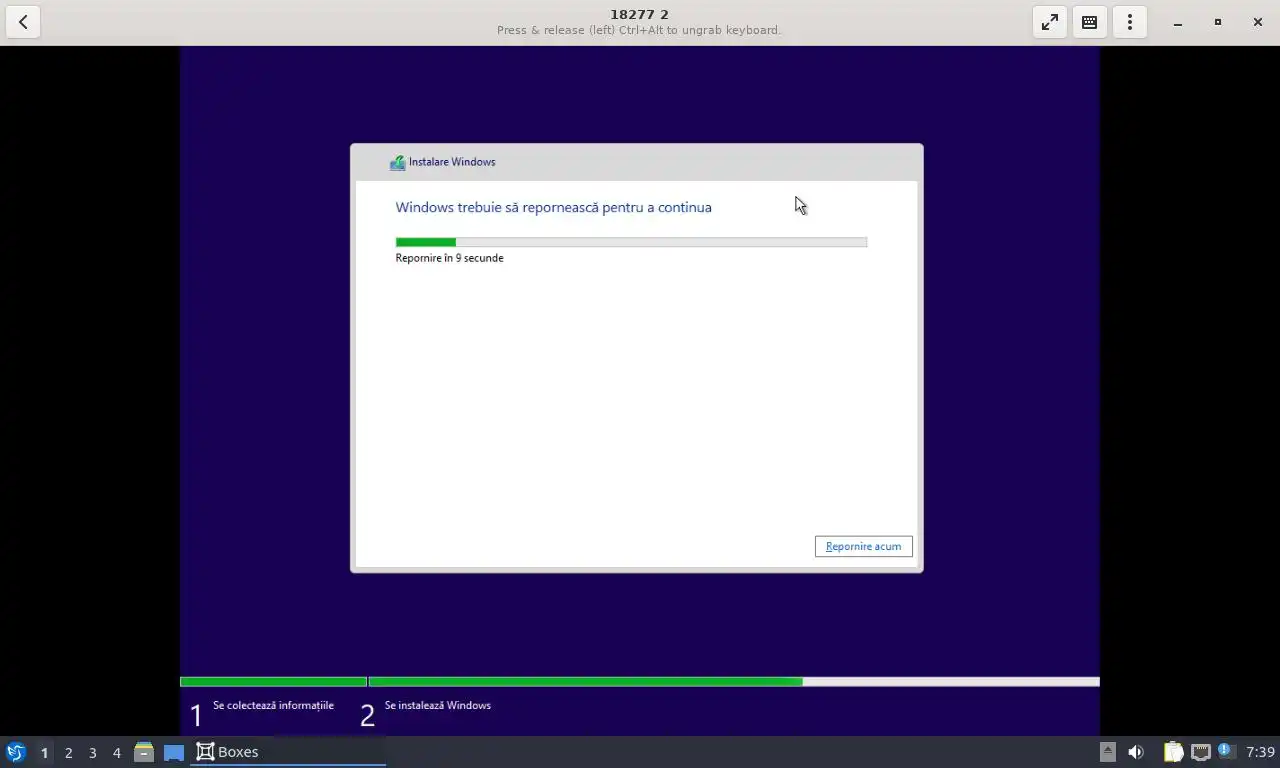Click the show desktop blue icon in taskbar

point(174,752)
